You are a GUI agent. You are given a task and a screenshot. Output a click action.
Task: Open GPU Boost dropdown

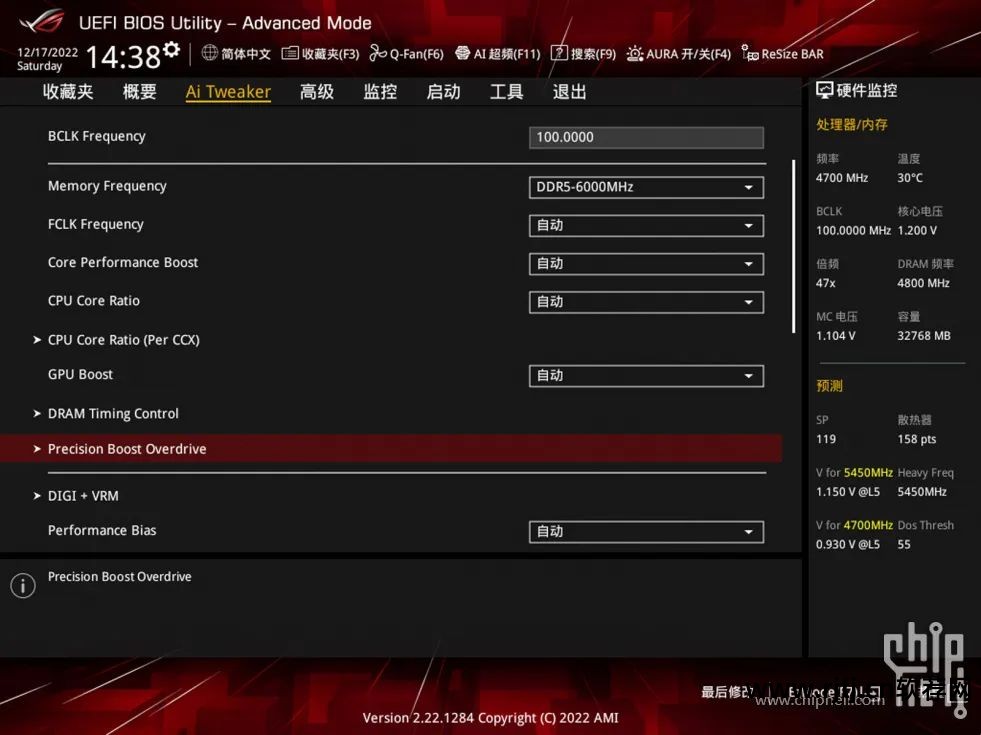(x=646, y=376)
